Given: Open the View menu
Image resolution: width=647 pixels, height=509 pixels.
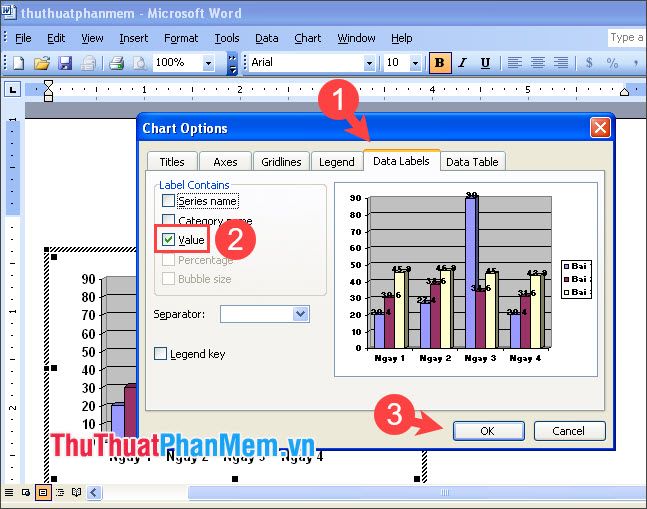Looking at the screenshot, I should pyautogui.click(x=92, y=38).
